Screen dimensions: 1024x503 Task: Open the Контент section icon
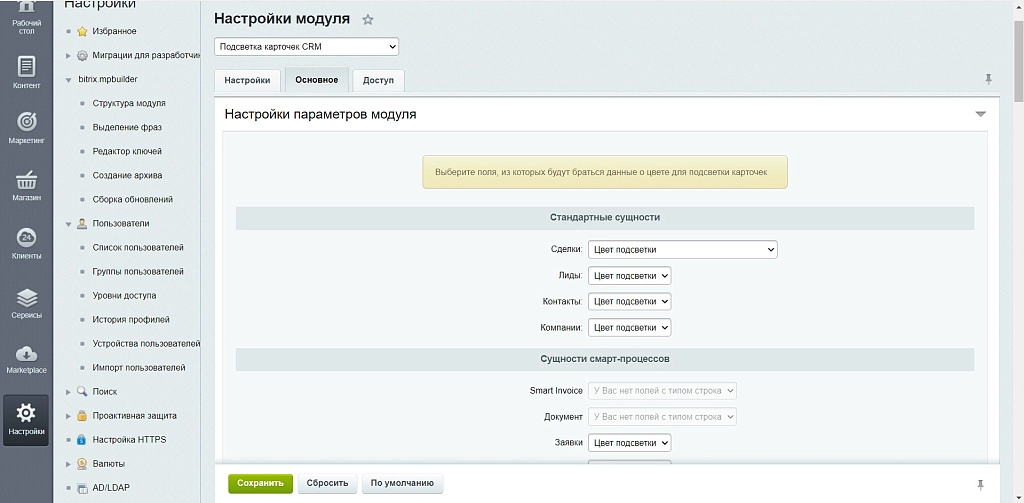click(x=26, y=67)
